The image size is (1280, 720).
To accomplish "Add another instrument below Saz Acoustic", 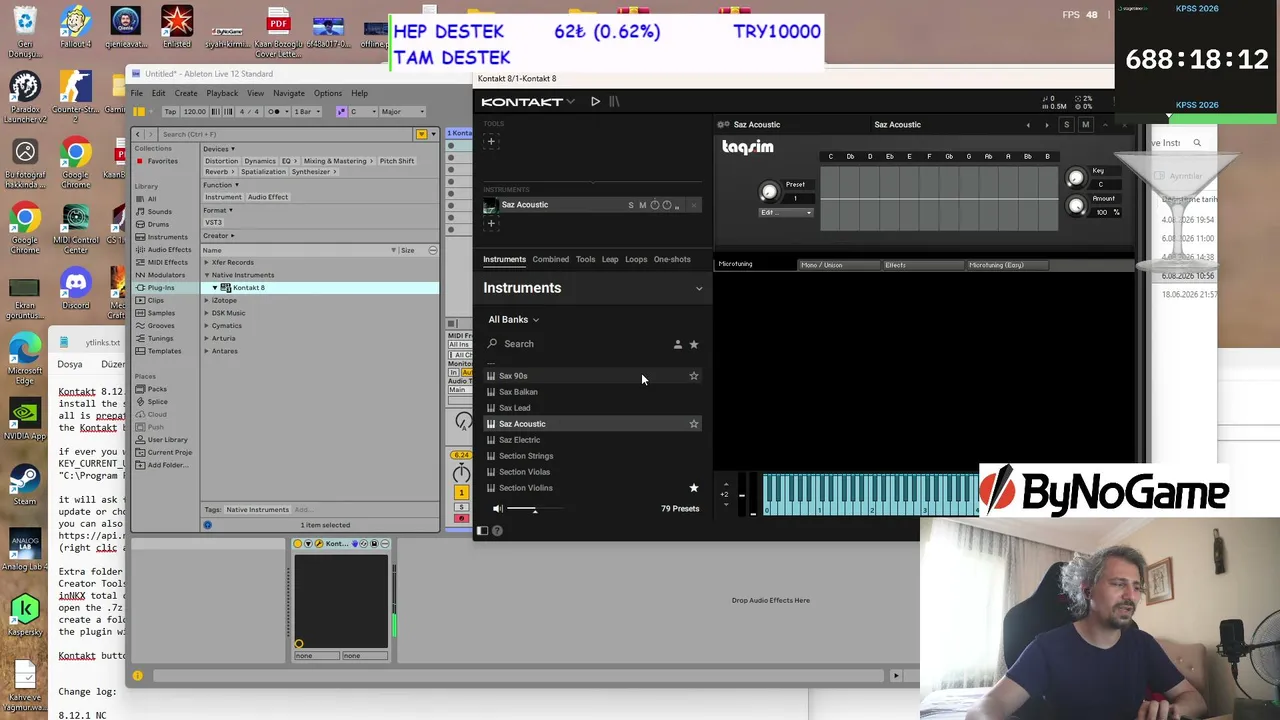I will (491, 223).
